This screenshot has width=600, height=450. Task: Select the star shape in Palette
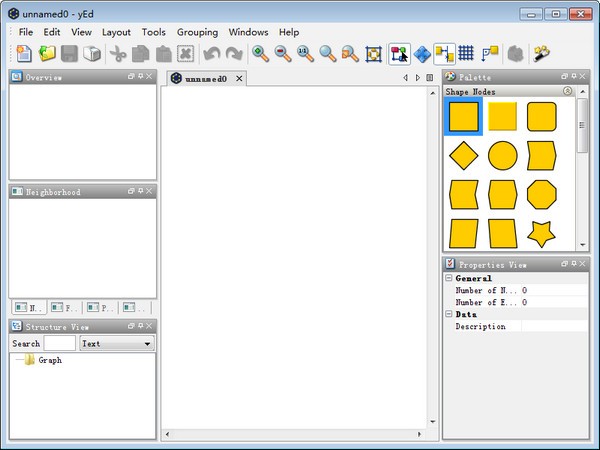[x=542, y=233]
